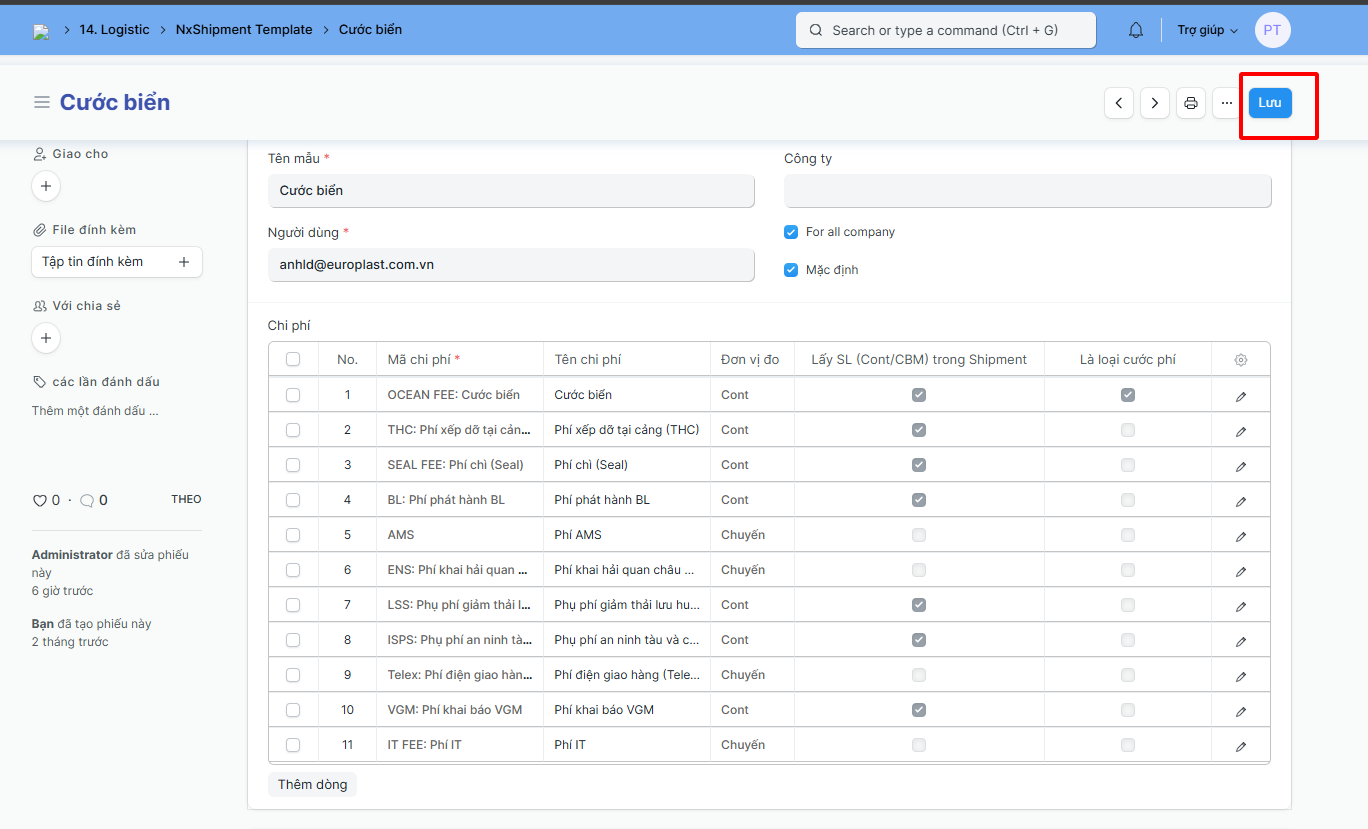This screenshot has height=829, width=1368.
Task: Click the Lưu save button
Action: (1270, 103)
